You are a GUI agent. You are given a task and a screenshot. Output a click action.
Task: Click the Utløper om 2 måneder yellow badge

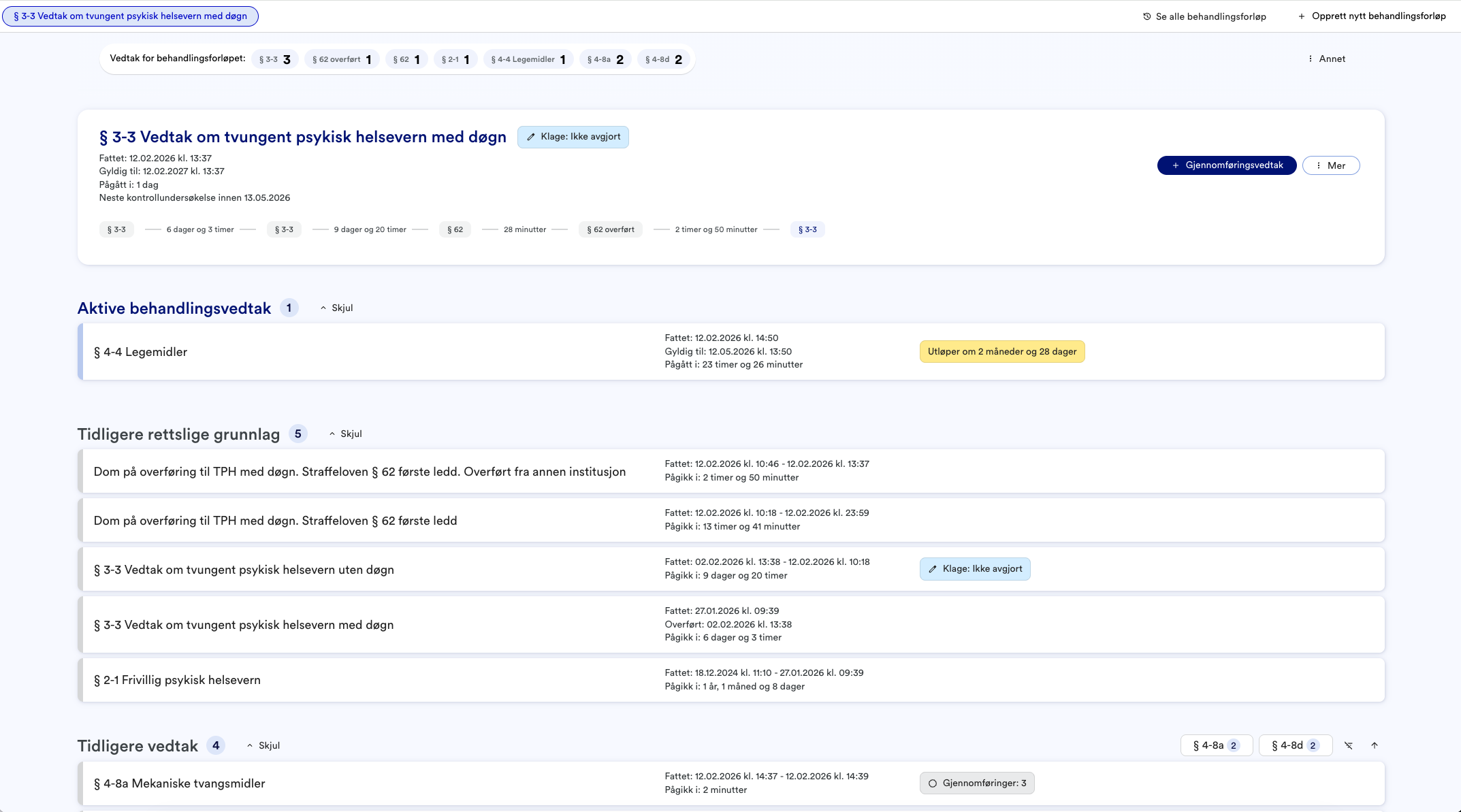pyautogui.click(x=1001, y=352)
